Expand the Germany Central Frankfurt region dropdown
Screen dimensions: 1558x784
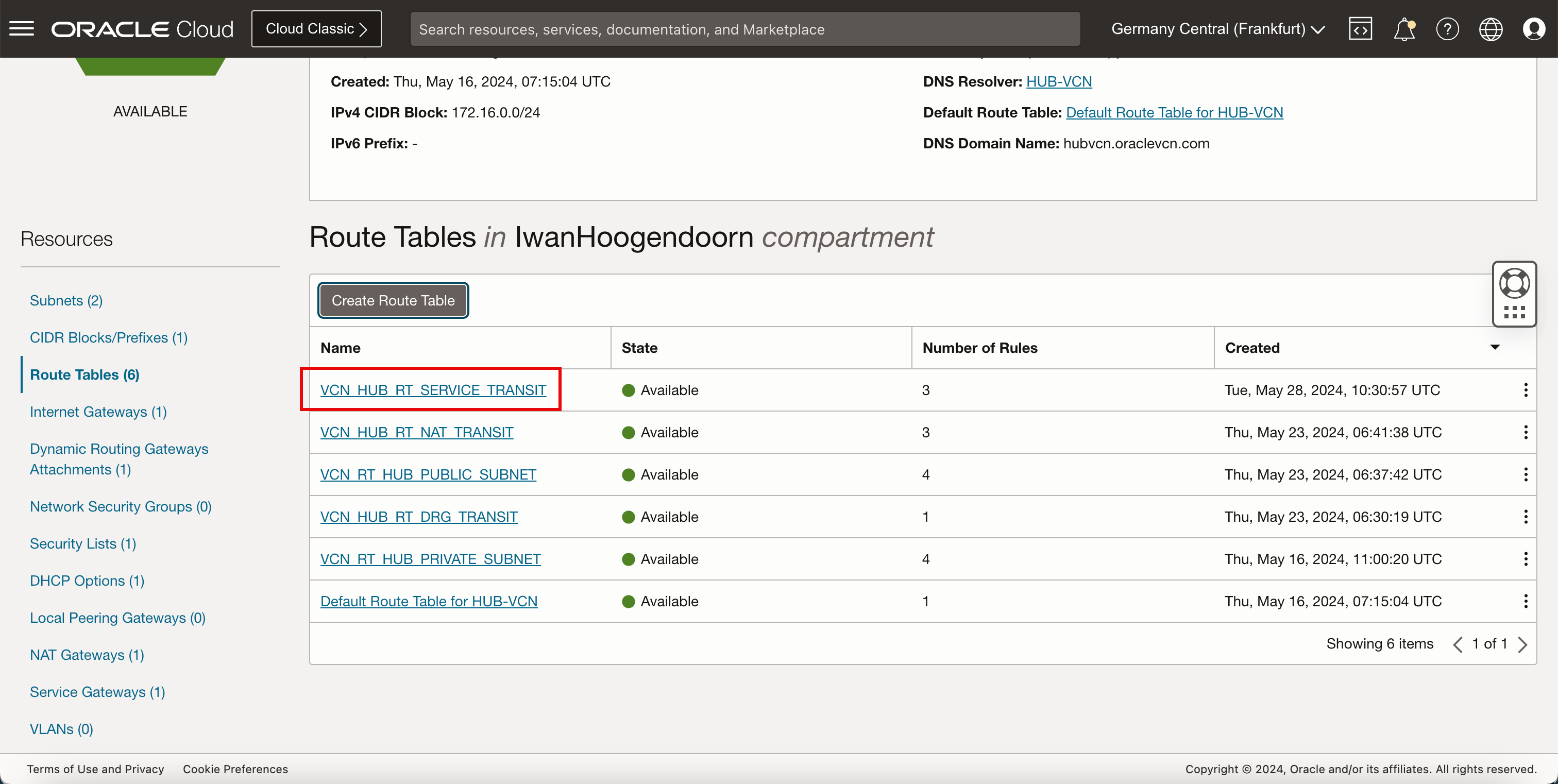1217,29
